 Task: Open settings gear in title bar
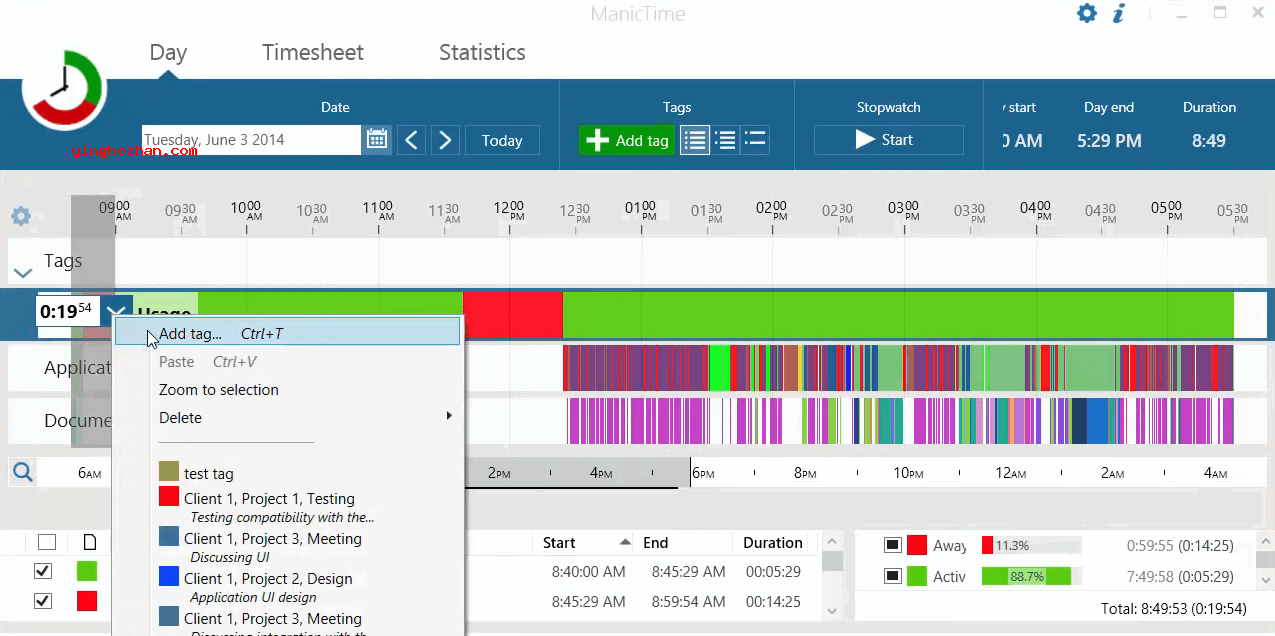click(x=1087, y=13)
